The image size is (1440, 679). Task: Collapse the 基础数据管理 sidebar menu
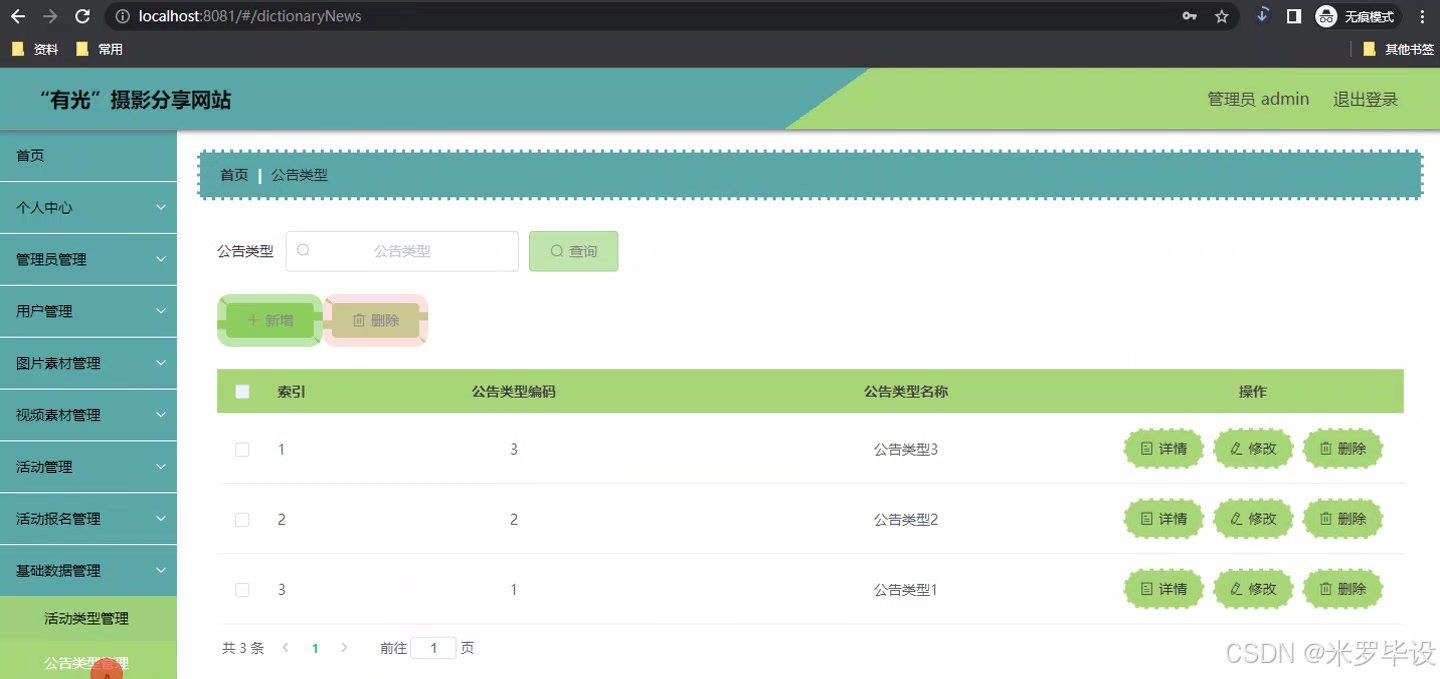click(88, 571)
